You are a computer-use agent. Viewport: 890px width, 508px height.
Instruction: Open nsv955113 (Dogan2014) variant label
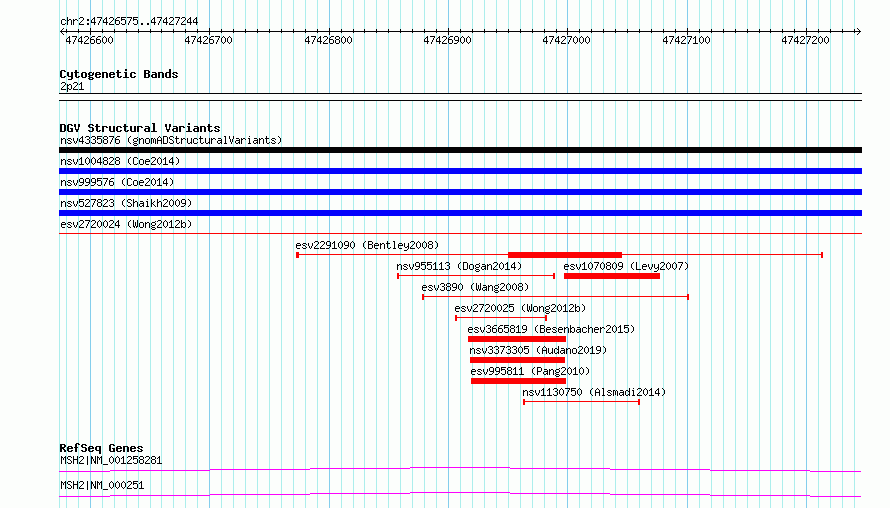(459, 266)
